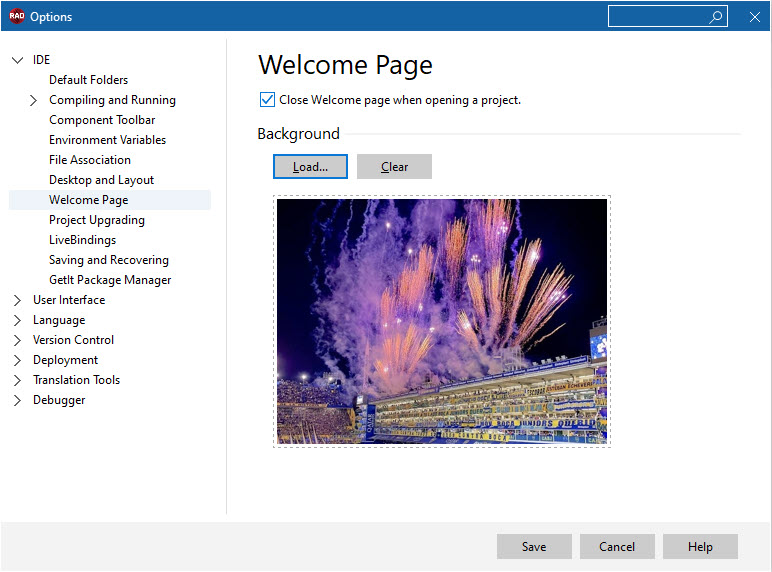
Task: Select Component Toolbar option page
Action: pos(102,120)
